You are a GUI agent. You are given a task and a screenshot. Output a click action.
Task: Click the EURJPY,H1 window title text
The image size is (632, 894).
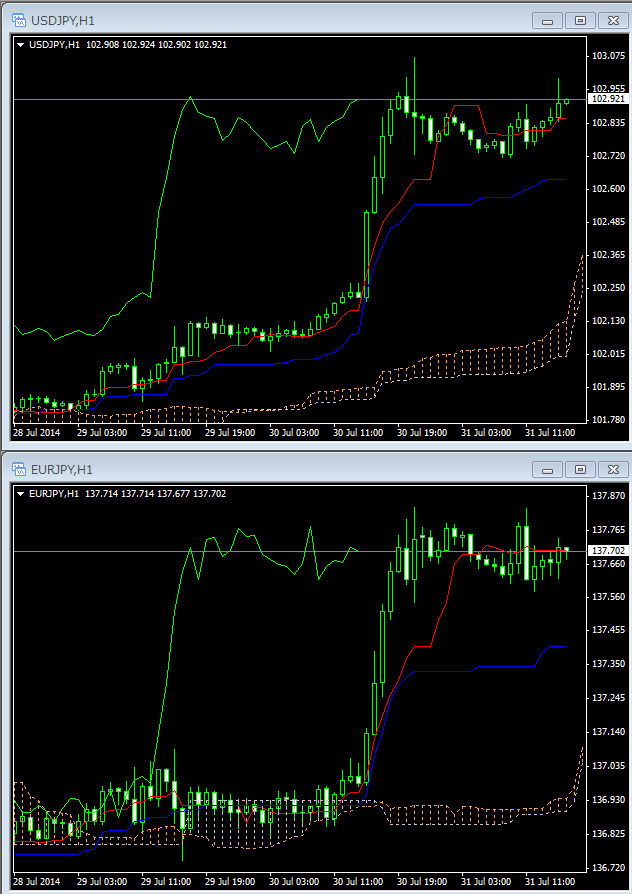tap(62, 469)
